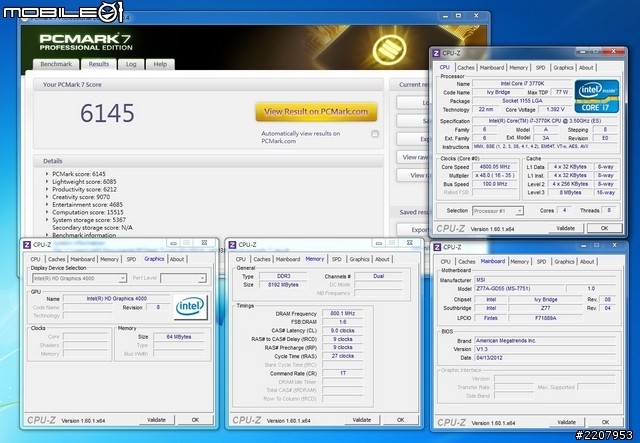
Task: Click the CPU-Z app icon in Memory window title
Action: 232,245
